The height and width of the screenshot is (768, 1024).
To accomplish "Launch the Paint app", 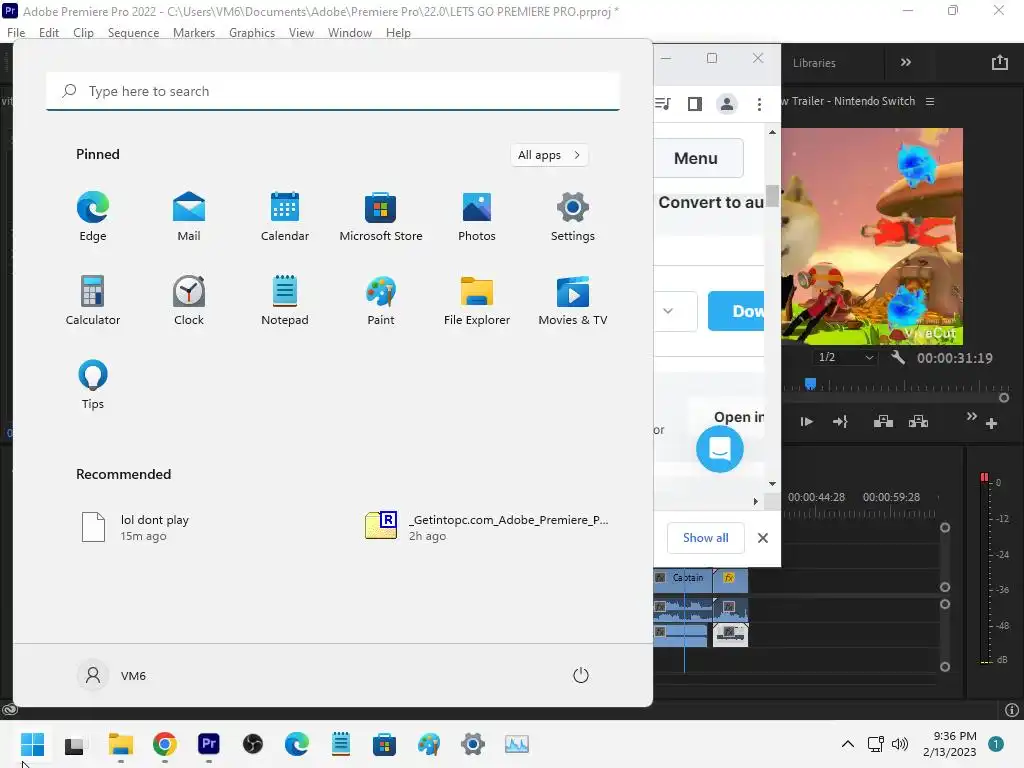I will [x=381, y=301].
